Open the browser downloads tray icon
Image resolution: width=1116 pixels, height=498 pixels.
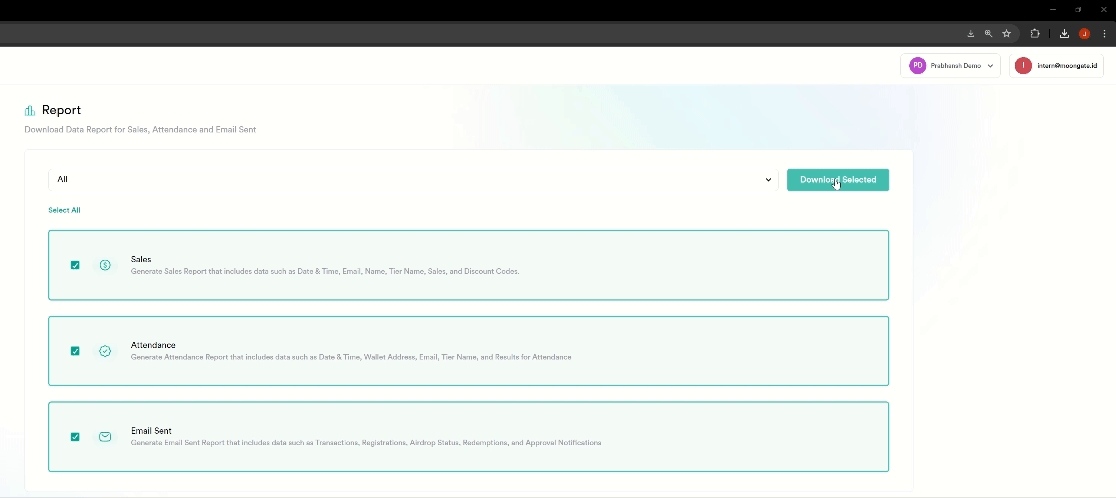point(1064,33)
